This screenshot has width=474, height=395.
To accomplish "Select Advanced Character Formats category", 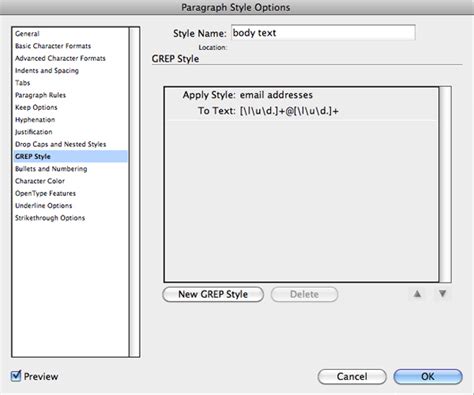I will 60,58.
